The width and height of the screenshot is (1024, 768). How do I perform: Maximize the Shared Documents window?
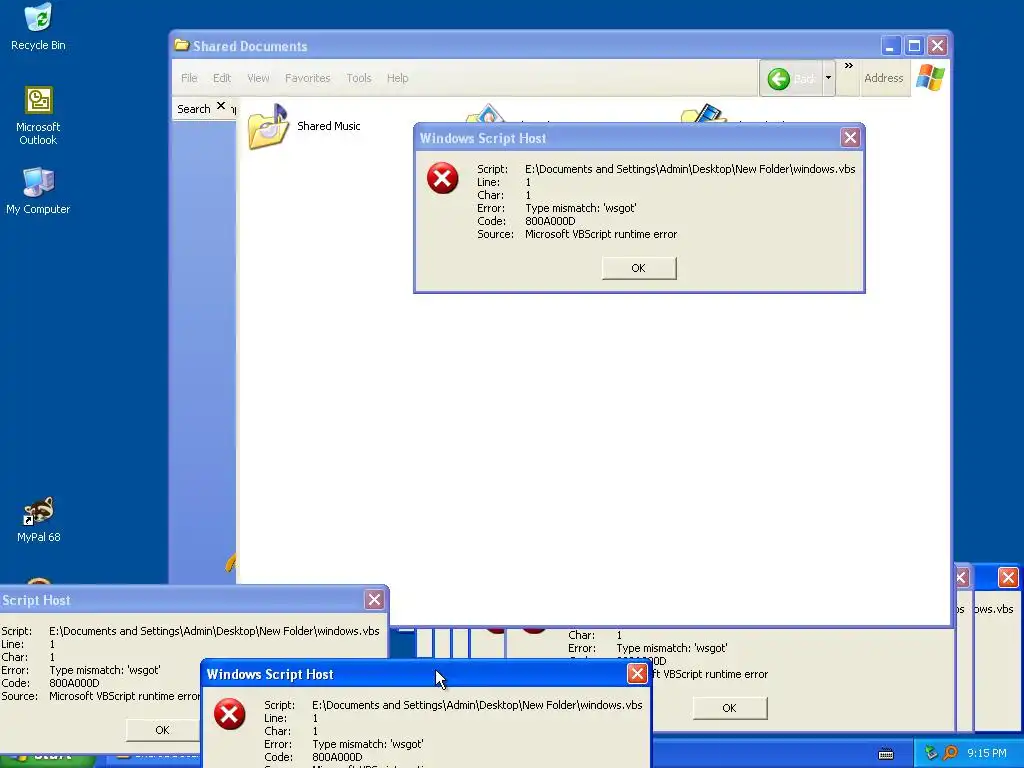(x=914, y=46)
